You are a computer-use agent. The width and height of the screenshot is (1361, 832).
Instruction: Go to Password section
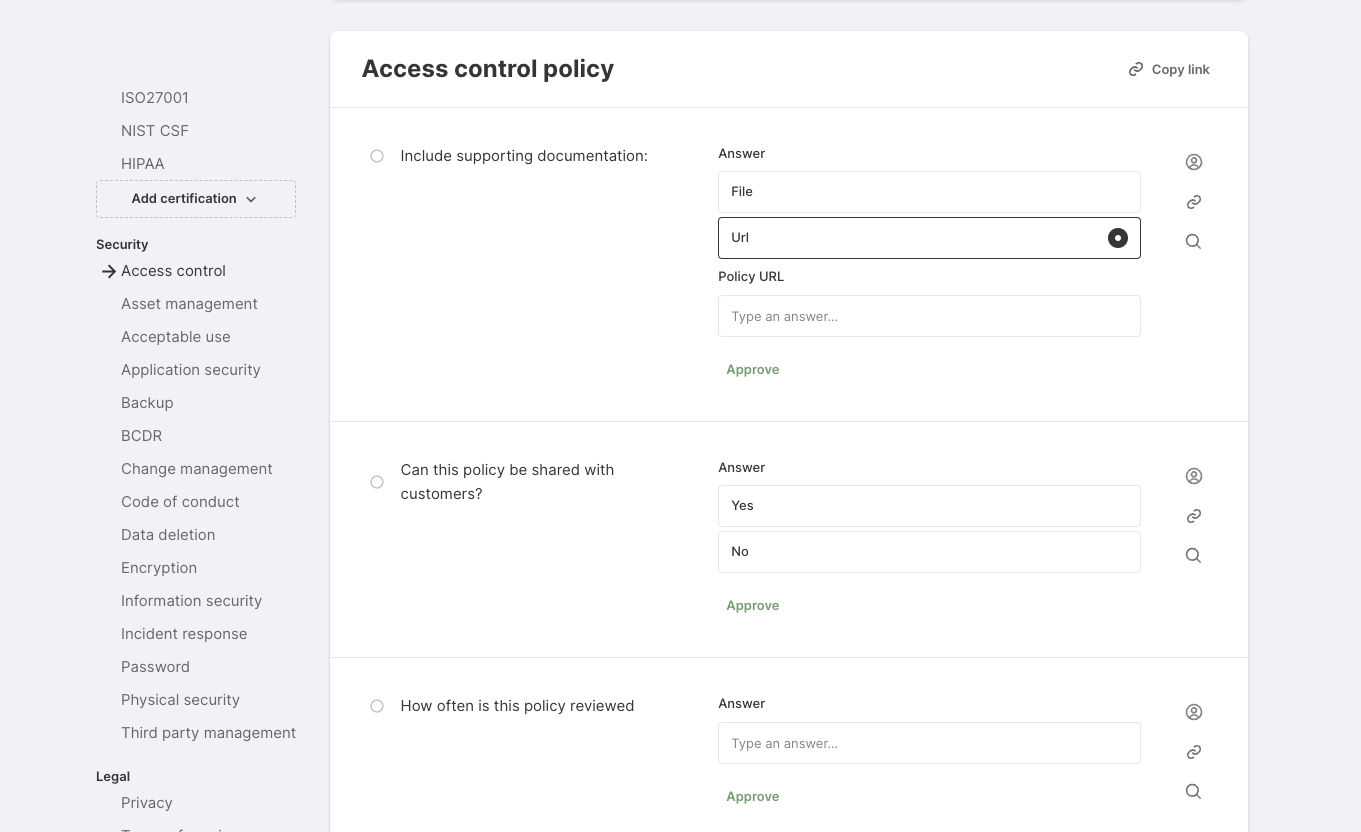pos(155,667)
